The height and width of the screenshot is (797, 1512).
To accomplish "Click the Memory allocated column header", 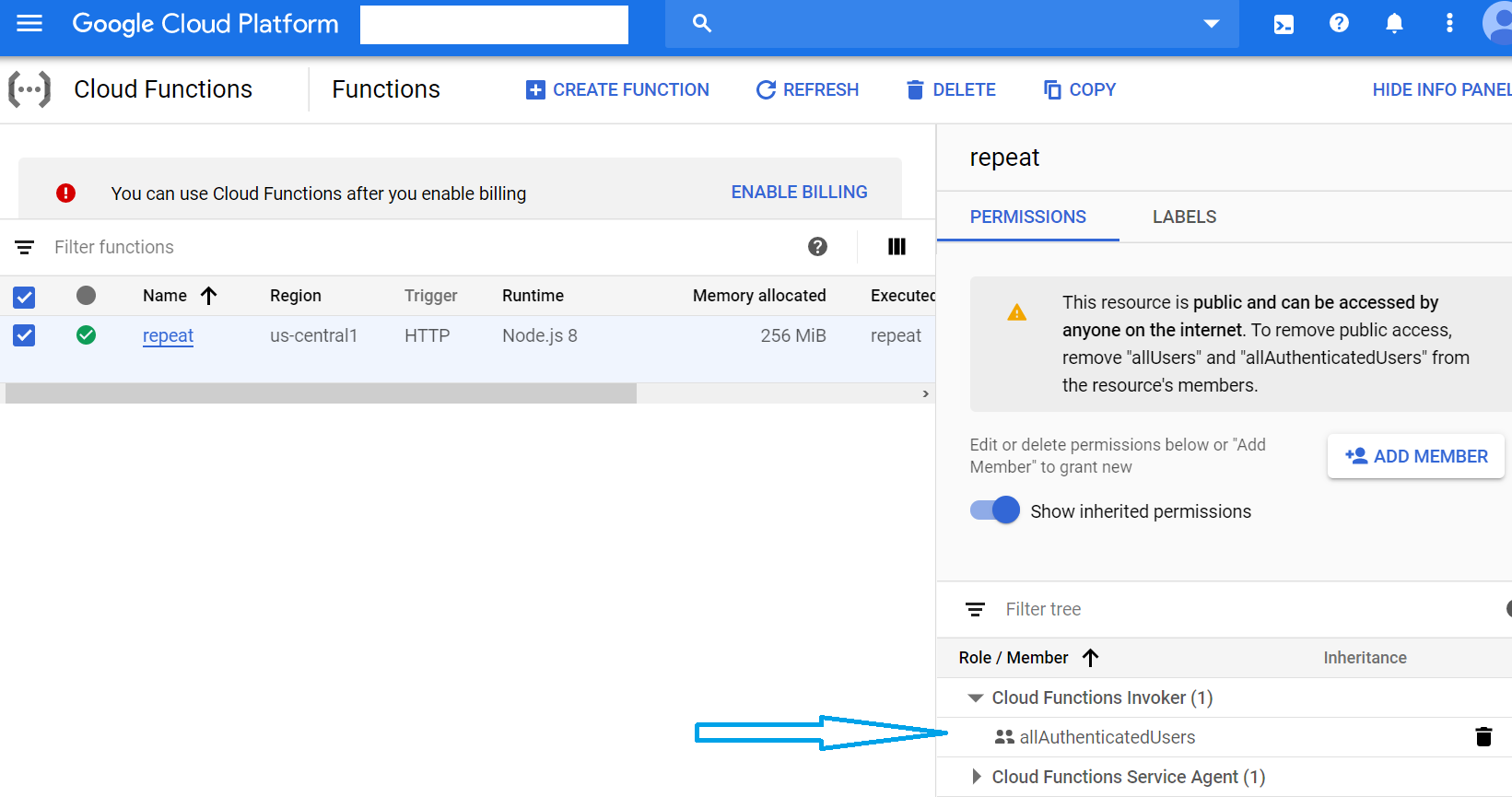I will [759, 295].
